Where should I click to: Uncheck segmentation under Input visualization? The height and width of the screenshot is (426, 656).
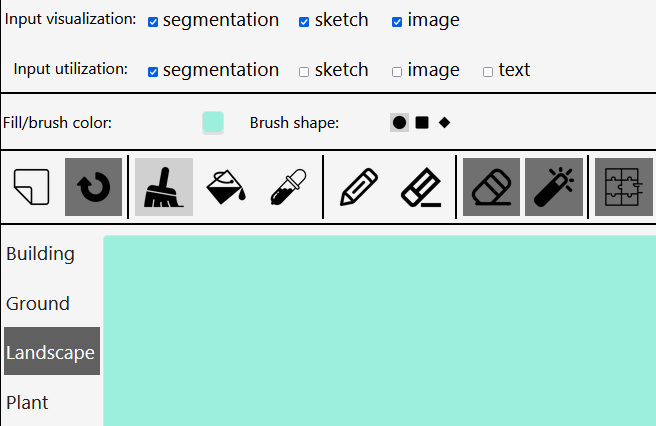click(153, 22)
